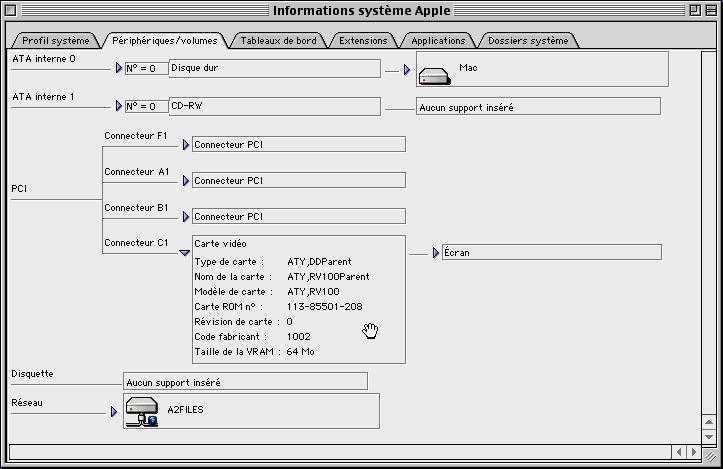
Task: Click the Mac hard disk icon
Action: point(434,76)
